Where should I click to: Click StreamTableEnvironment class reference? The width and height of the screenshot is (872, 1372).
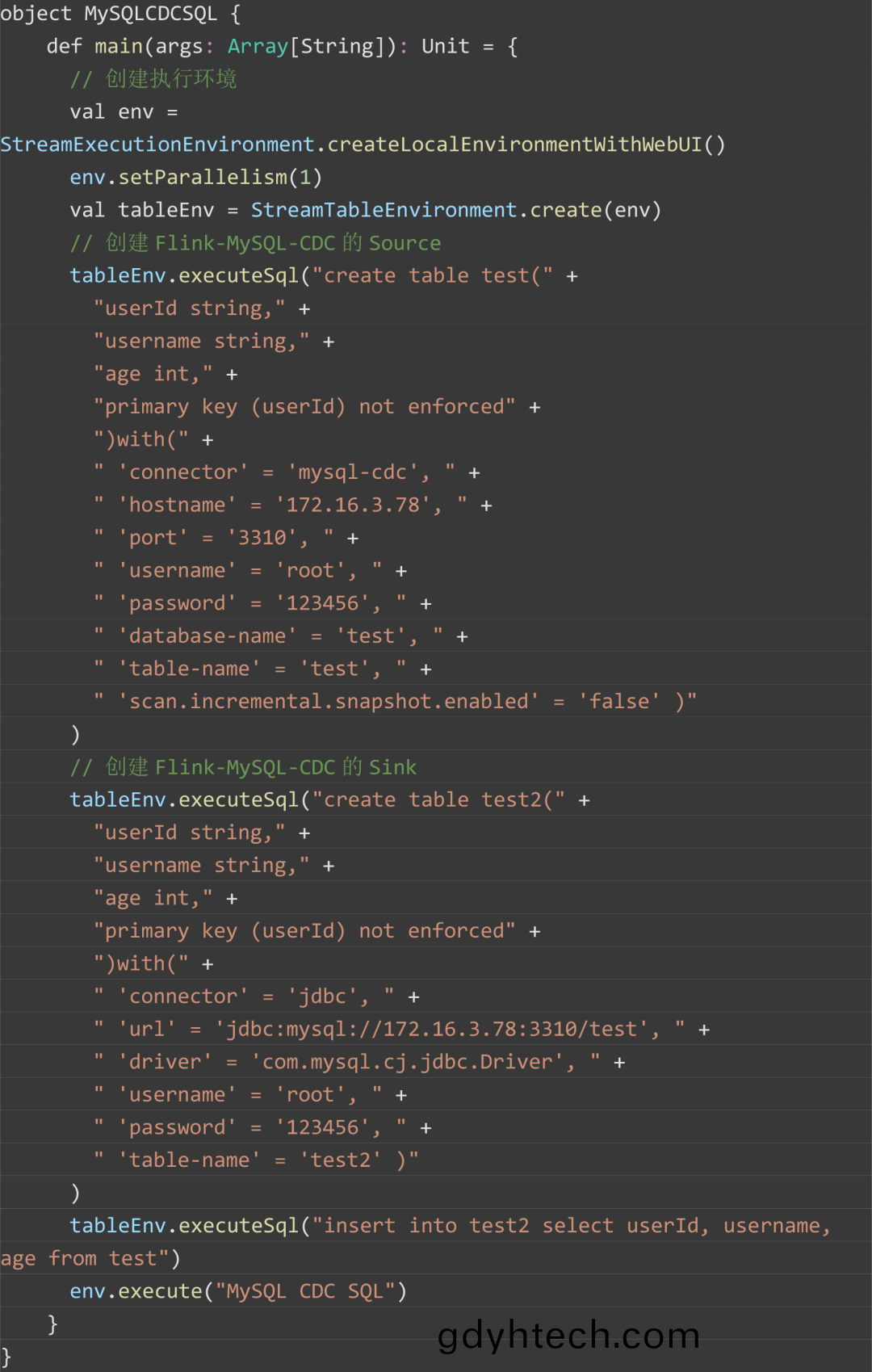pos(384,210)
